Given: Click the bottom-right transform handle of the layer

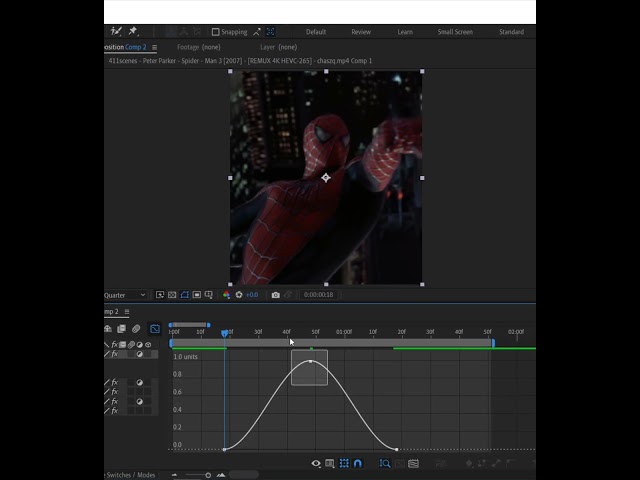Looking at the screenshot, I should point(422,284).
